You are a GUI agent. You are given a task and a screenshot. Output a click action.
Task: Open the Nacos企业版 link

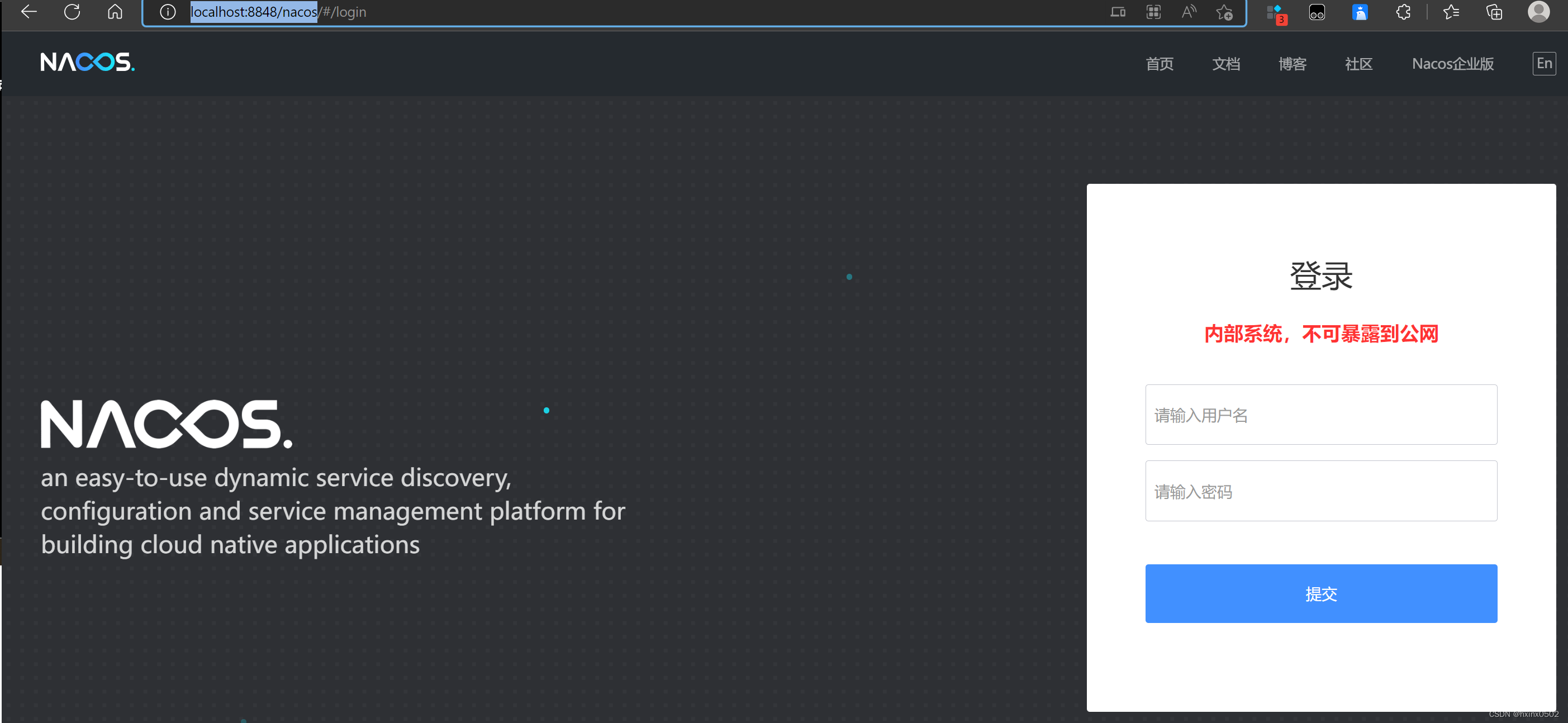1452,64
